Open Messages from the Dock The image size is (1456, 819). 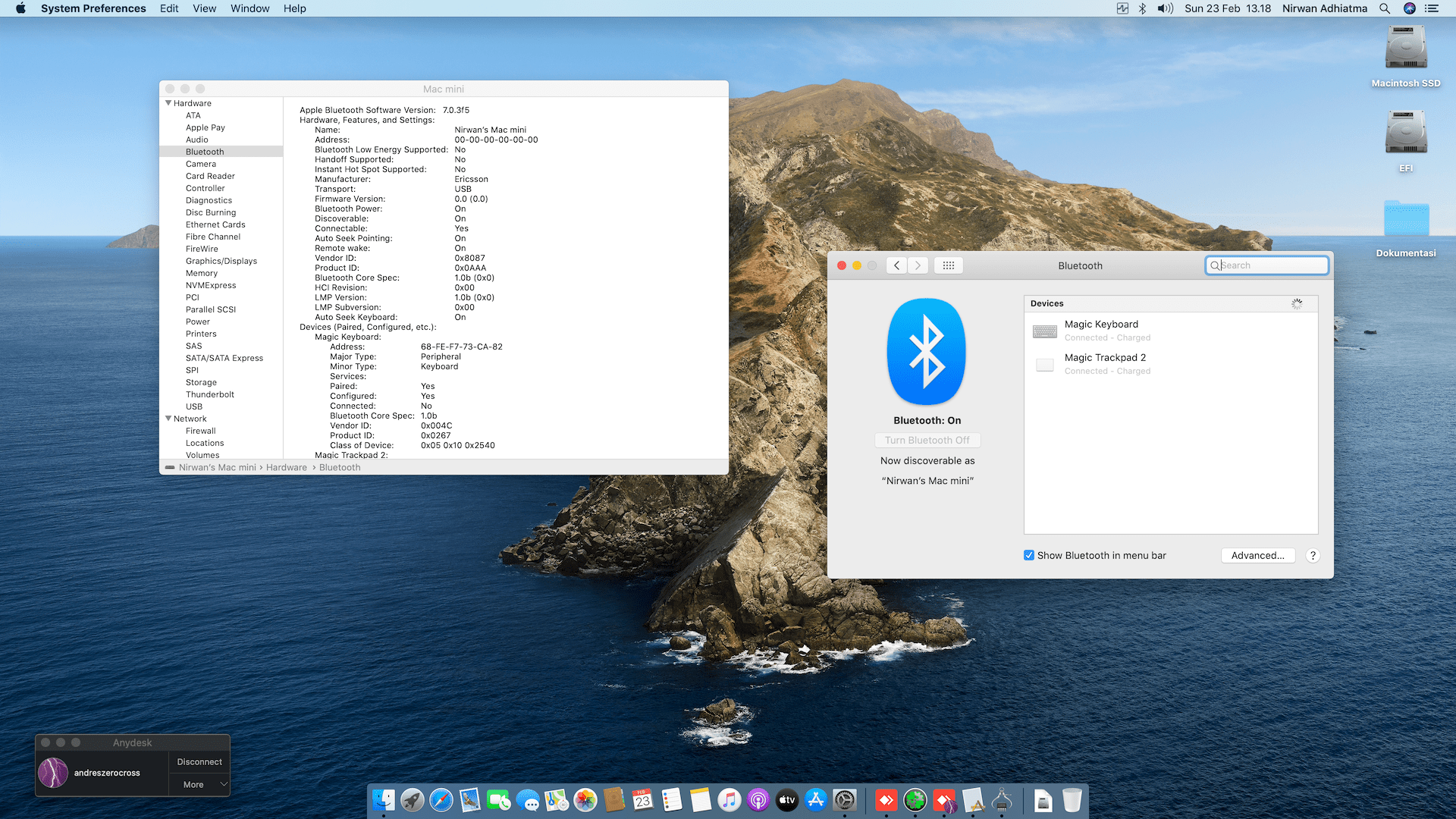[528, 800]
